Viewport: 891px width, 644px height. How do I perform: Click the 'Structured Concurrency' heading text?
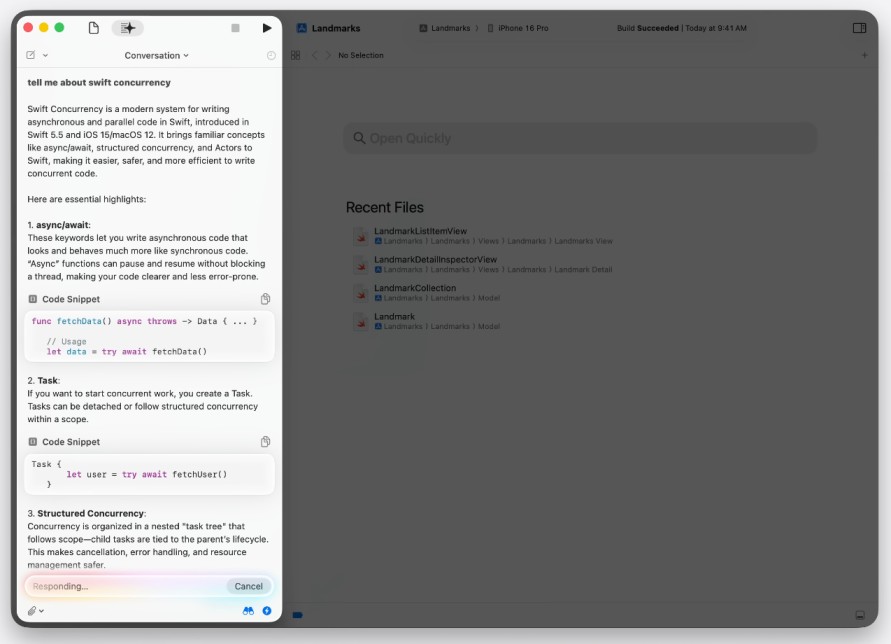[91, 513]
